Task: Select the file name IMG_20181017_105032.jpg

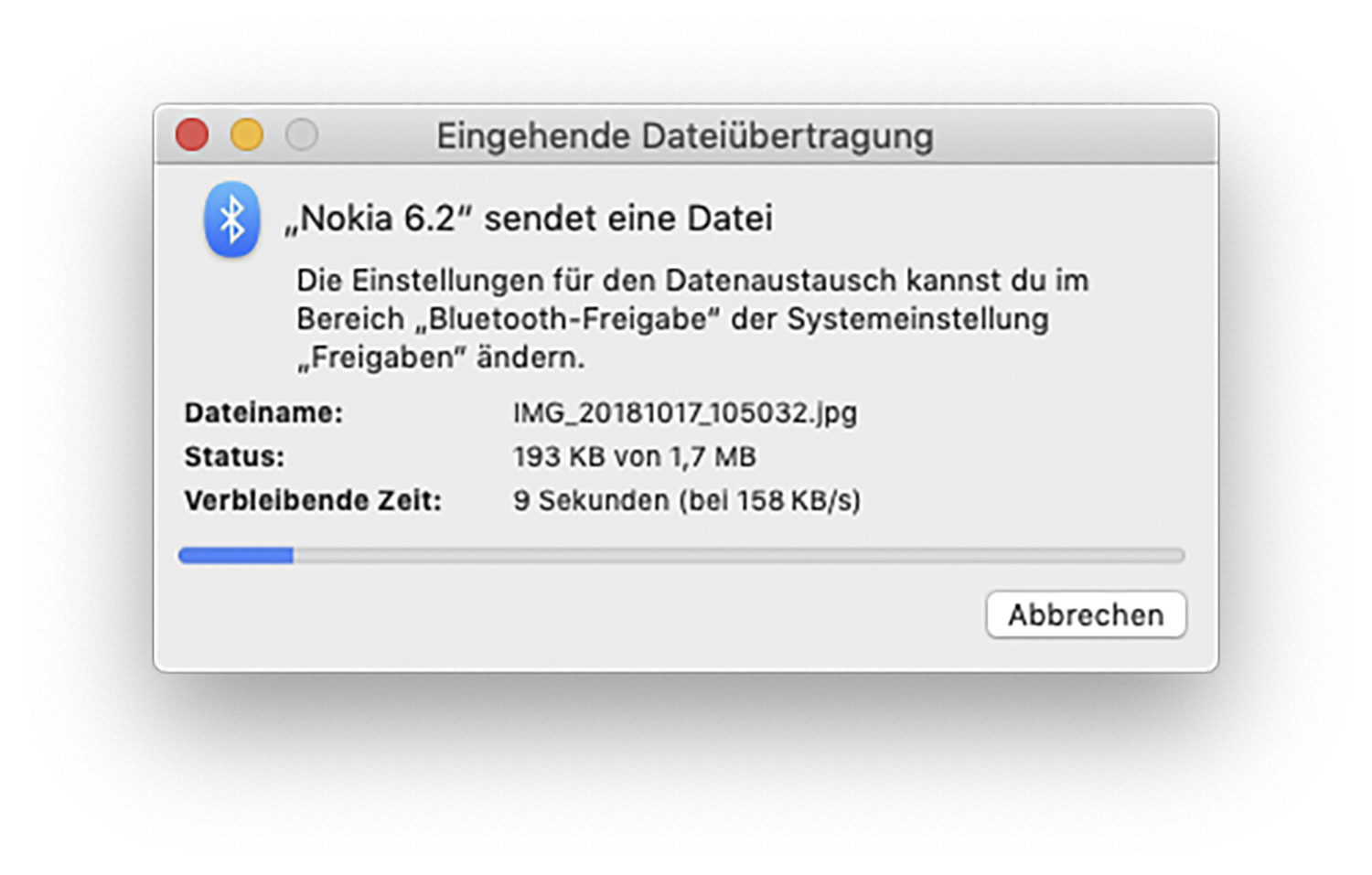Action: click(x=684, y=413)
